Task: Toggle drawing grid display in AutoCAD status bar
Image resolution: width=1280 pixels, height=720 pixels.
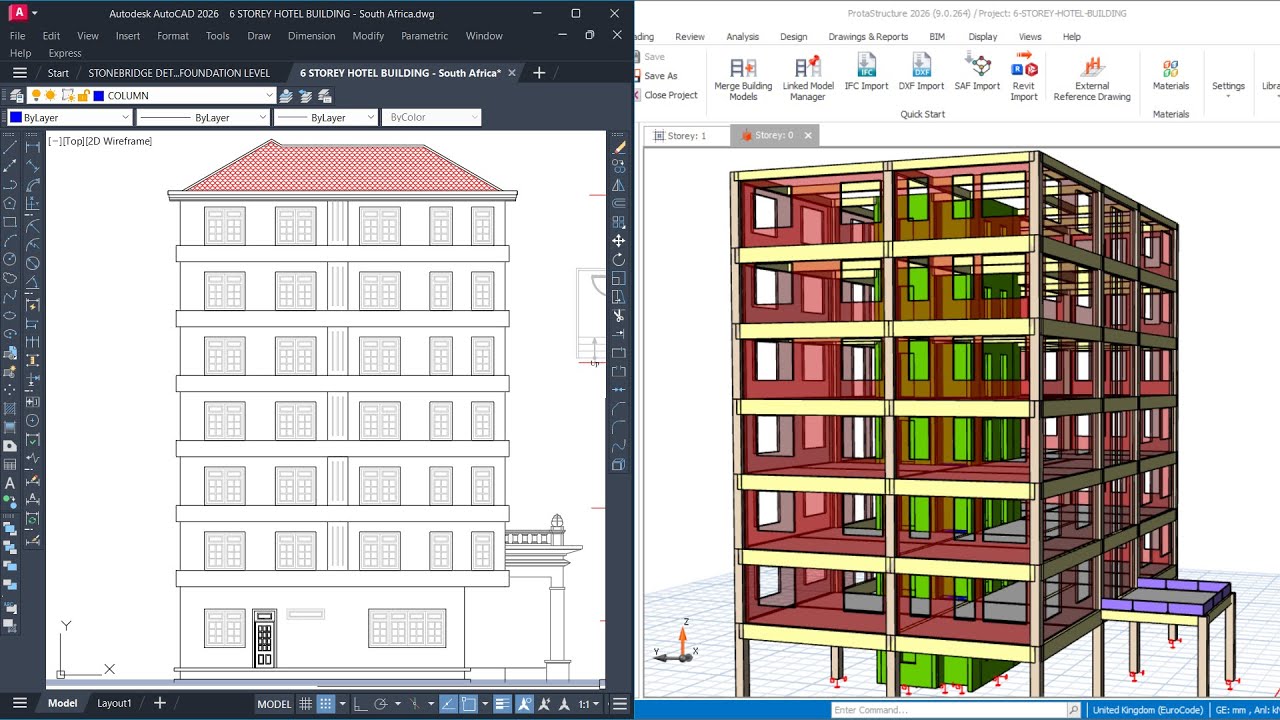Action: (x=306, y=704)
